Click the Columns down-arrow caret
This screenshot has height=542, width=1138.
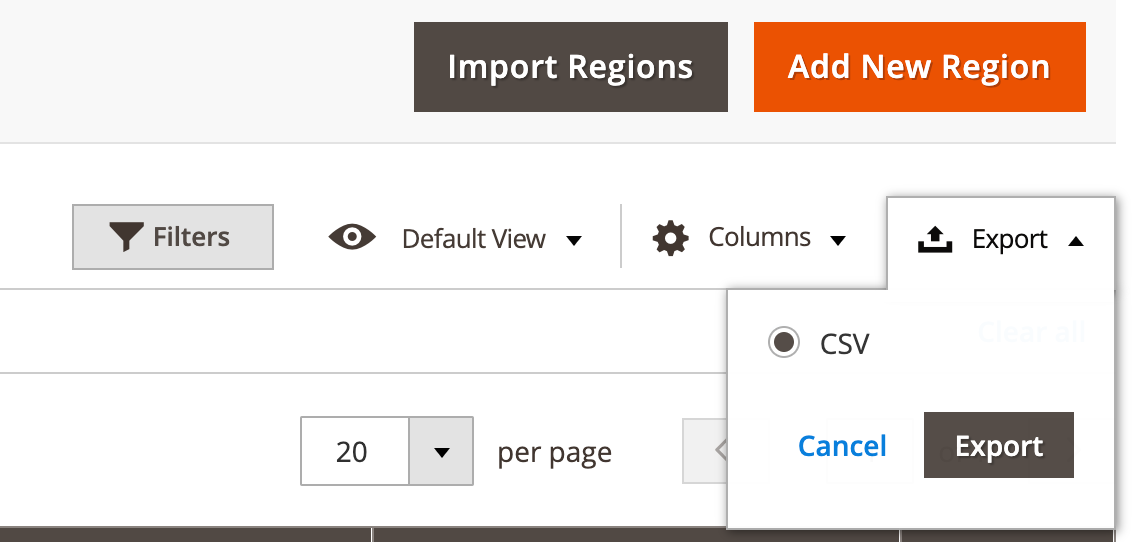(x=838, y=240)
